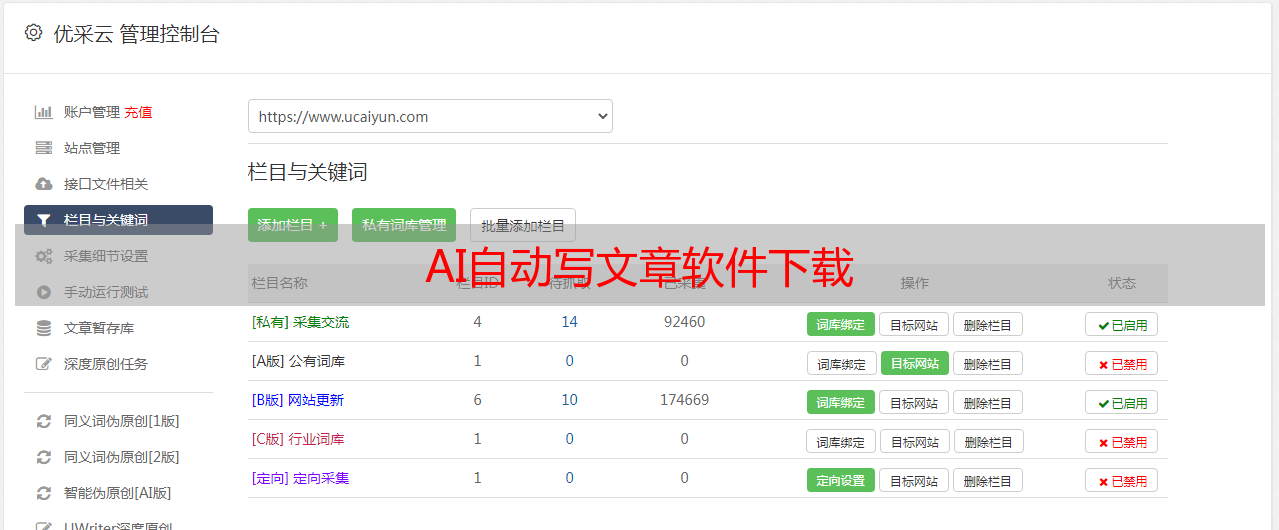The image size is (1279, 530).
Task: Click 词库绑定 for 网站更新 row
Action: pyautogui.click(x=841, y=402)
